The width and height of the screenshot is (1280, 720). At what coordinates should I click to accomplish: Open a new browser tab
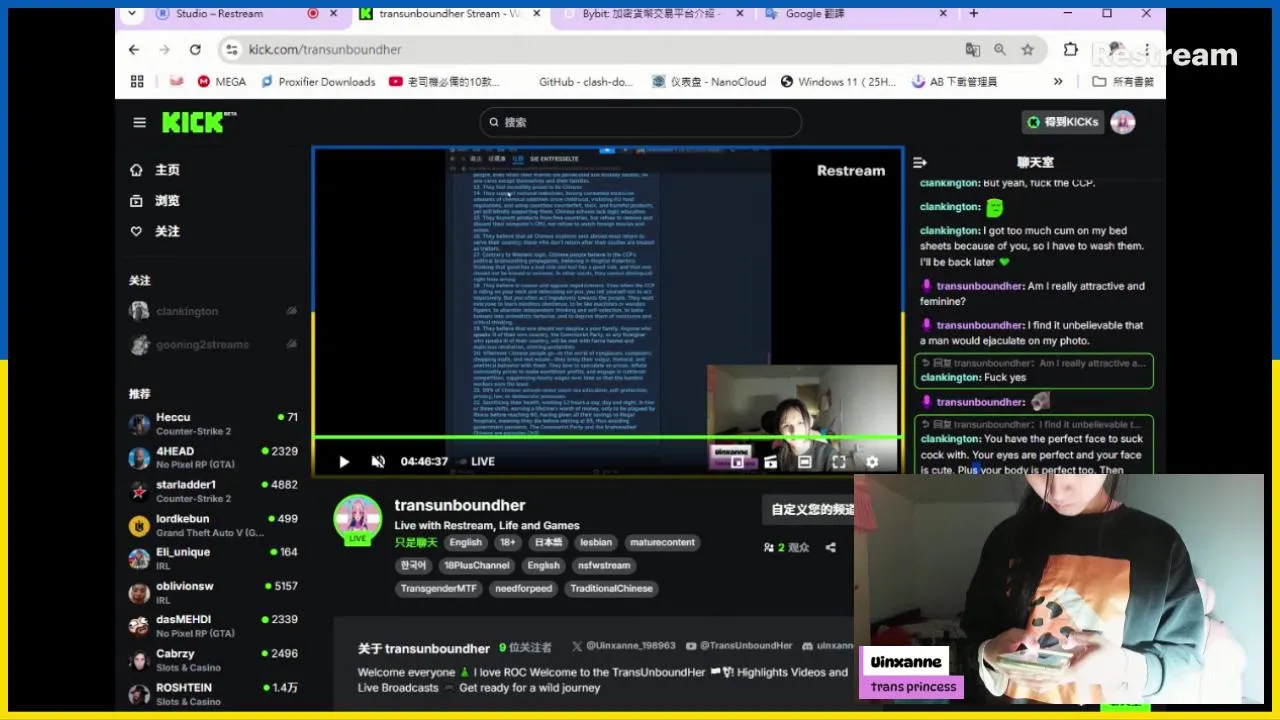pos(973,14)
